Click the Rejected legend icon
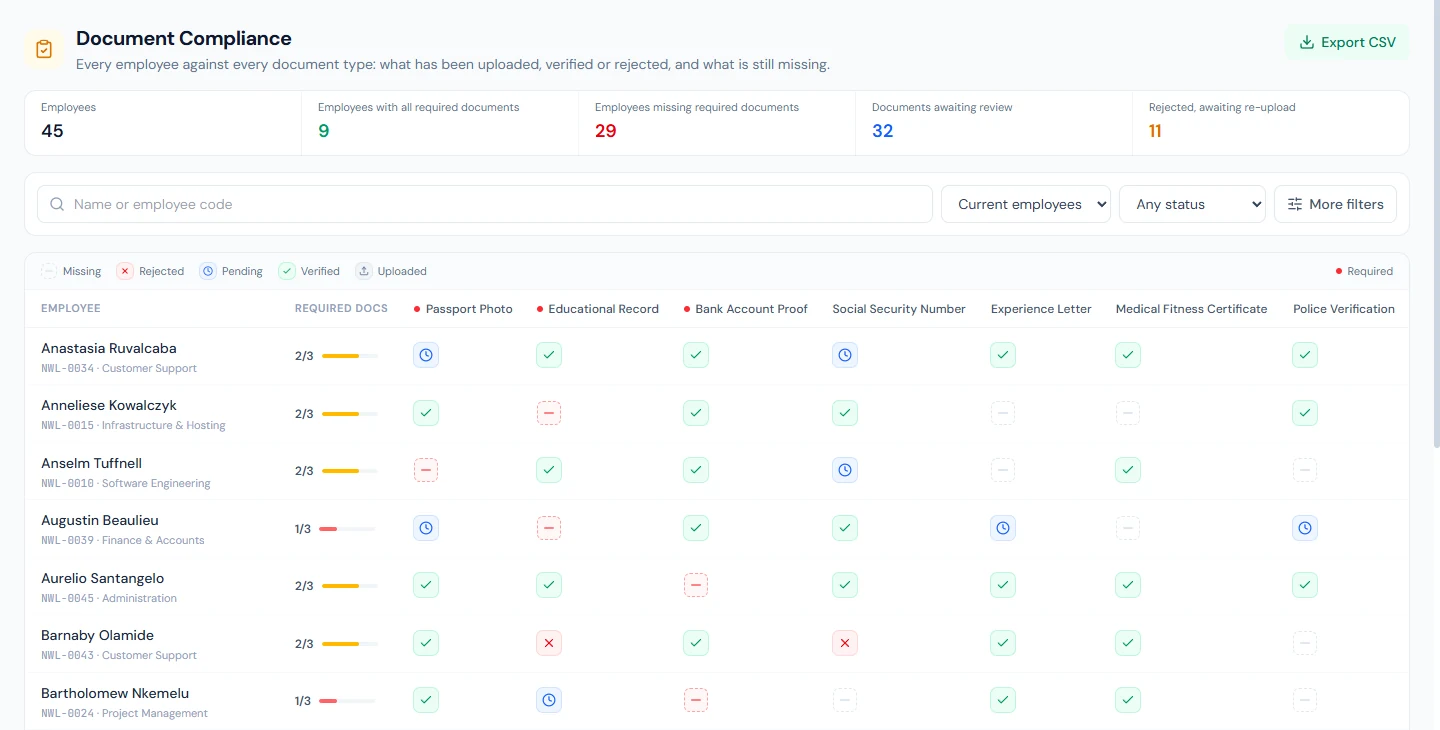Screen dimensions: 1440x730 pos(125,271)
